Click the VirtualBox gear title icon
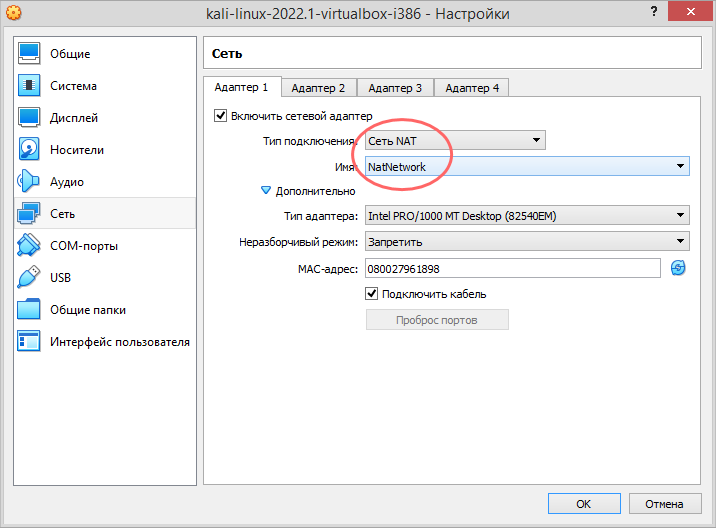Screen dimensions: 716x528 tap(14, 13)
